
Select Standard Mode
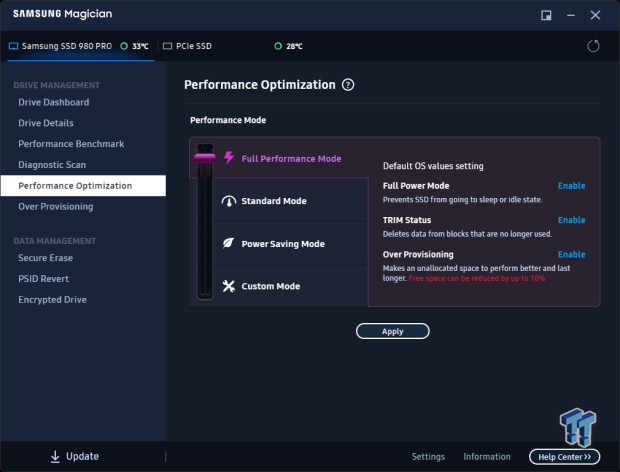coord(274,201)
